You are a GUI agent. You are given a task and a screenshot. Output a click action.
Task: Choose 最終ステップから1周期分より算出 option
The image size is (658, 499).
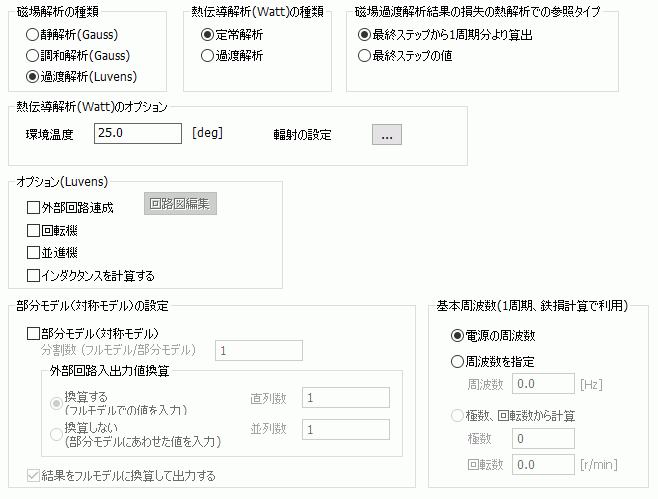click(x=365, y=34)
